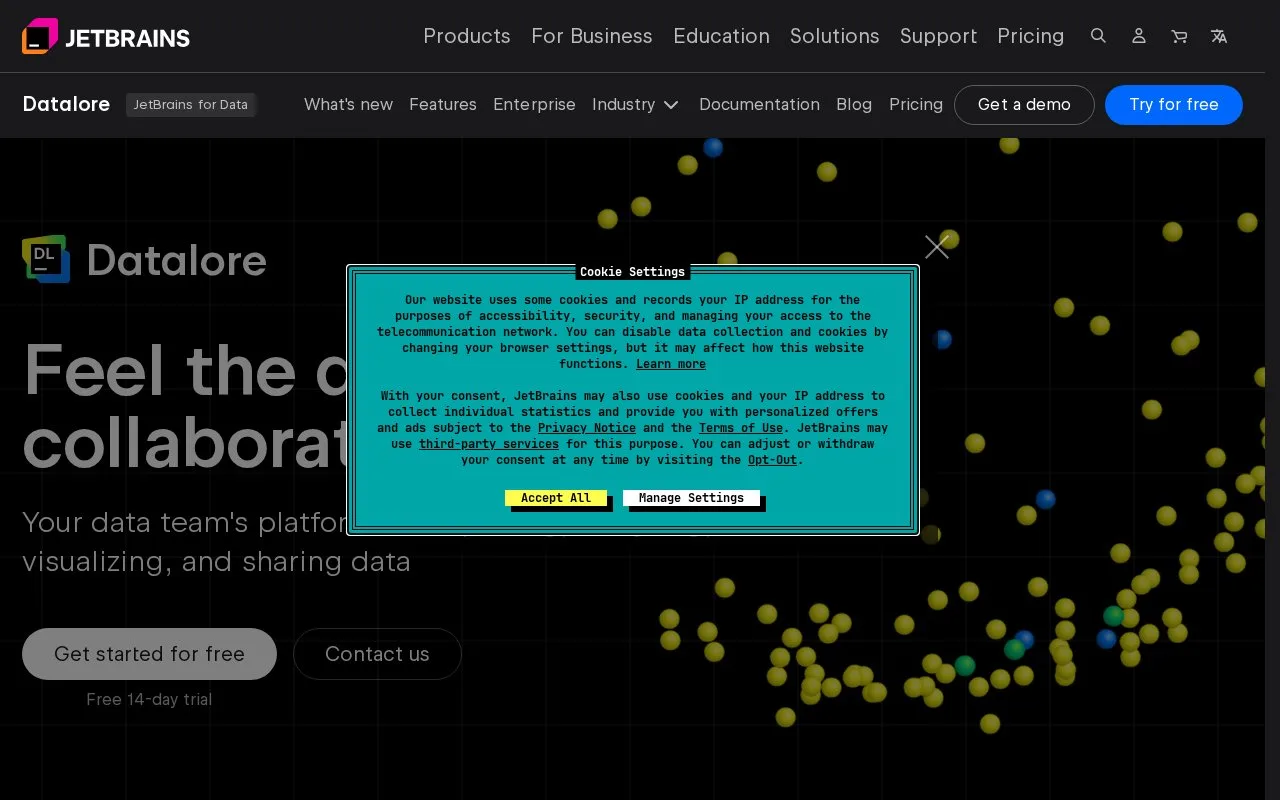The image size is (1280, 800).
Task: Click the Datalore product name in subnav
Action: (x=66, y=104)
